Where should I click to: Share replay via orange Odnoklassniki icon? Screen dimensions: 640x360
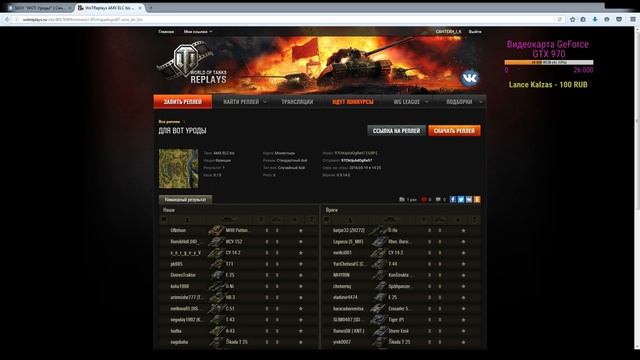click(x=477, y=199)
